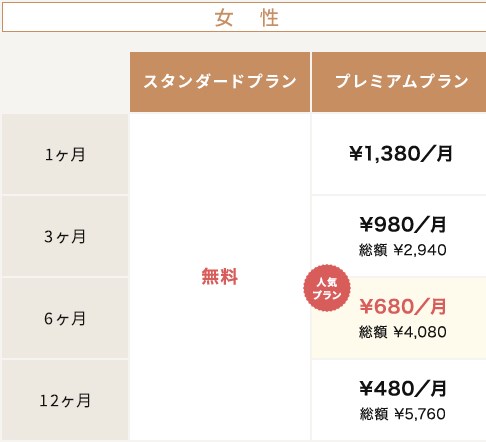Click the white standard plan free cell
This screenshot has height=442, width=486.
220,277
